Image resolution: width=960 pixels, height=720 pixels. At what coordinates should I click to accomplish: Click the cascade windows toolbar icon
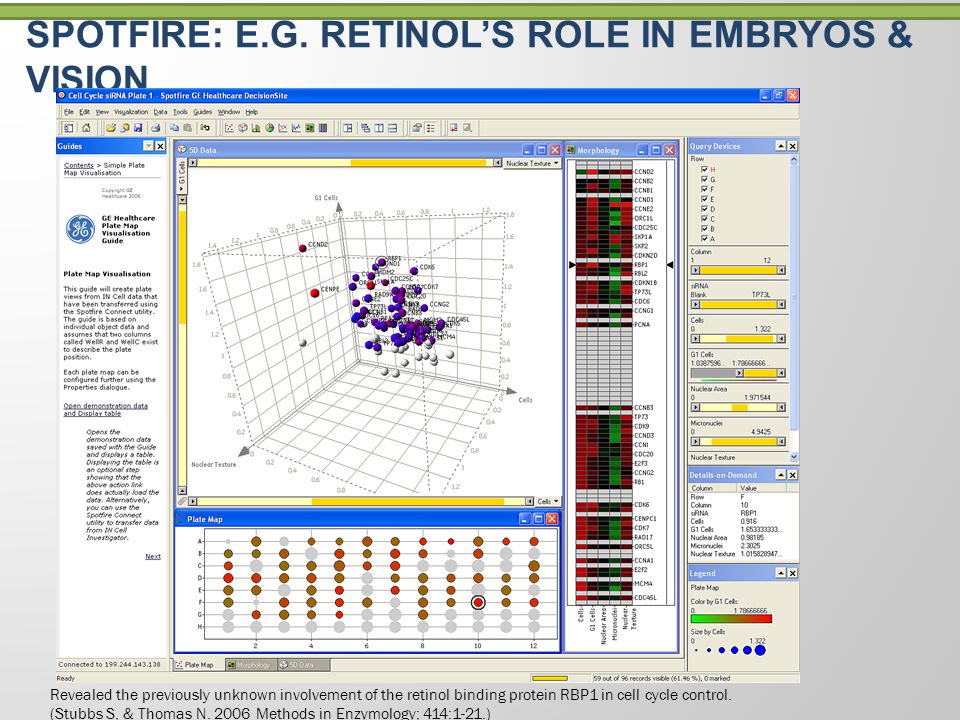[366, 128]
